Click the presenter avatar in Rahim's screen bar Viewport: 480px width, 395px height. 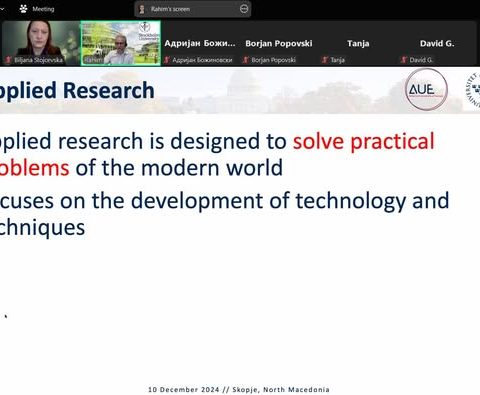[142, 9]
